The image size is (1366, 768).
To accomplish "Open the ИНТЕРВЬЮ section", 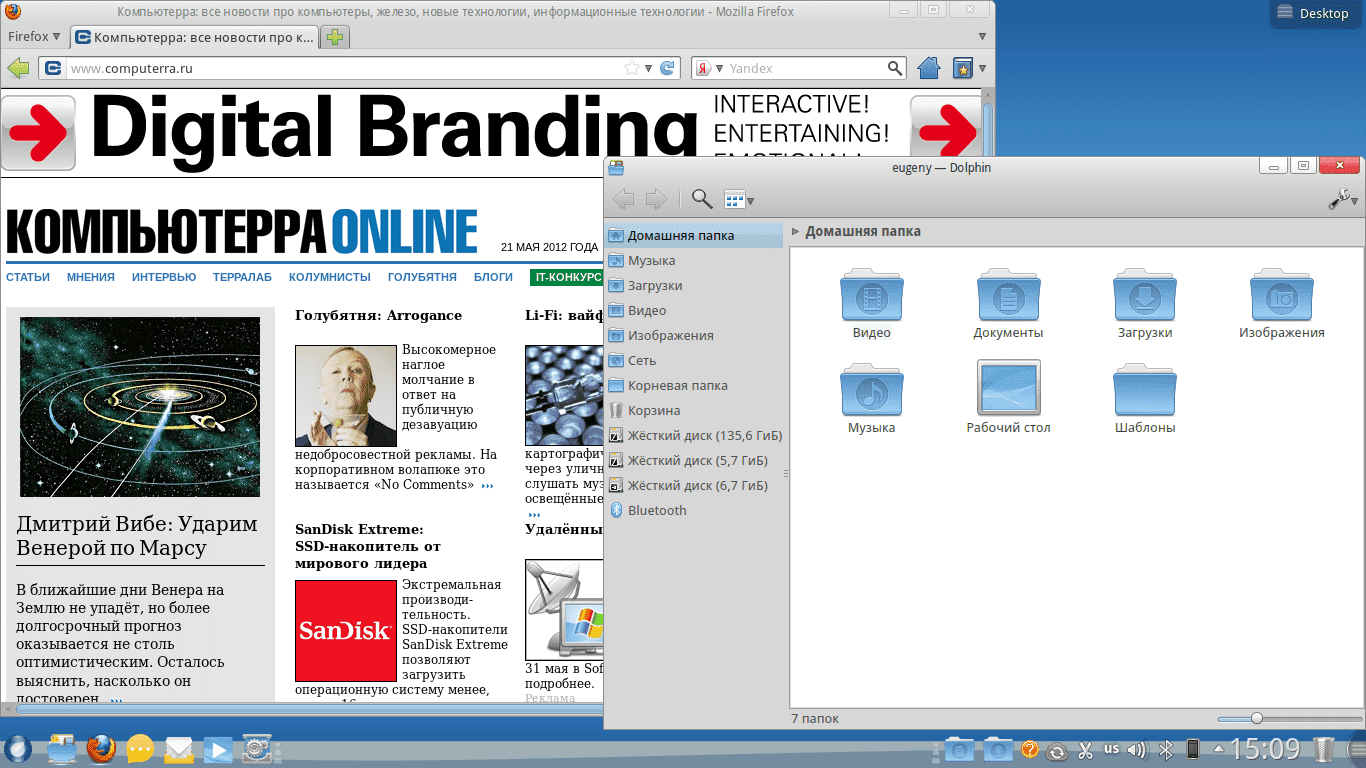I will (x=164, y=277).
